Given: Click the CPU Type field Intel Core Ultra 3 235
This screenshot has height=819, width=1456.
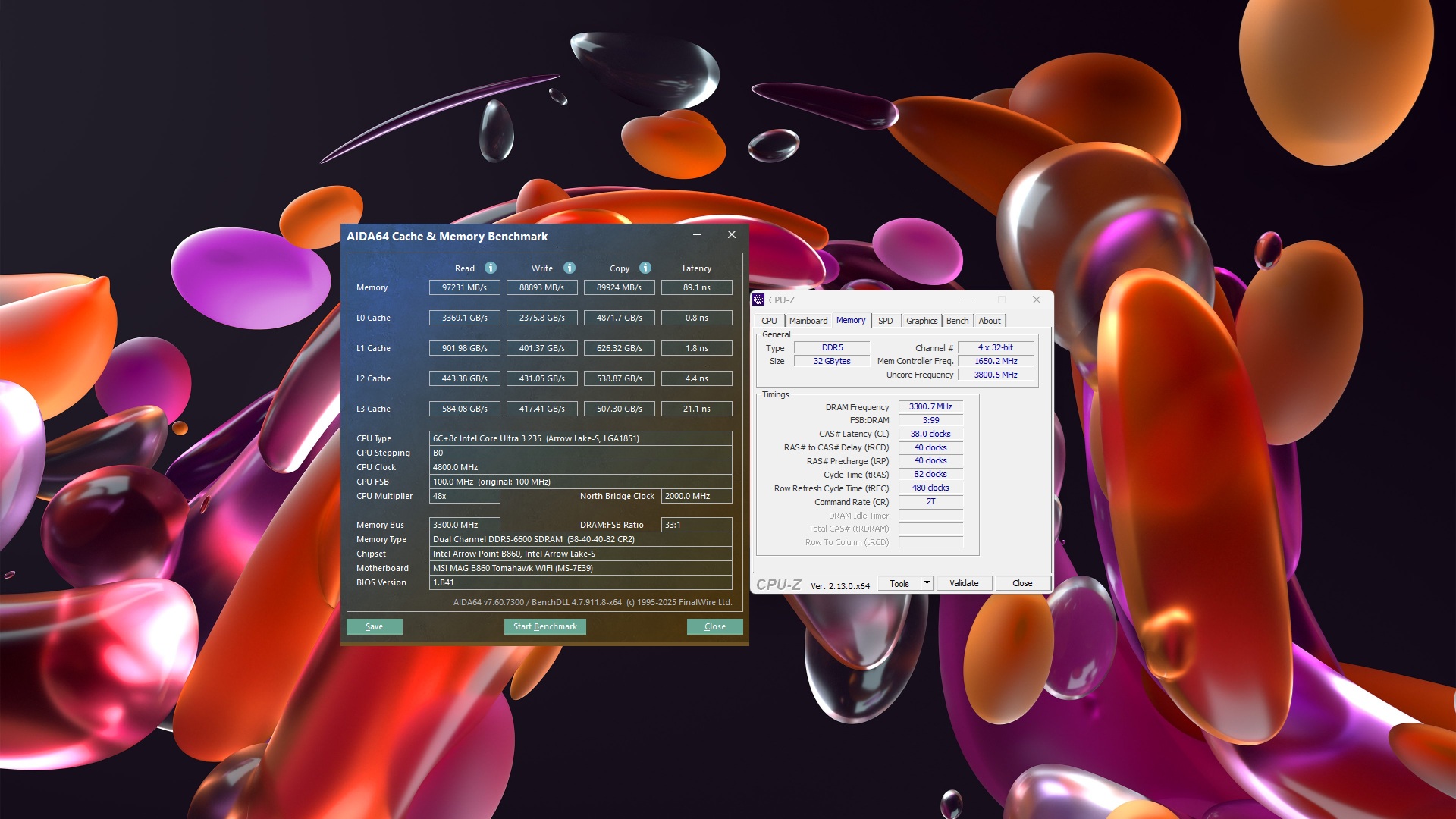Looking at the screenshot, I should tap(581, 438).
